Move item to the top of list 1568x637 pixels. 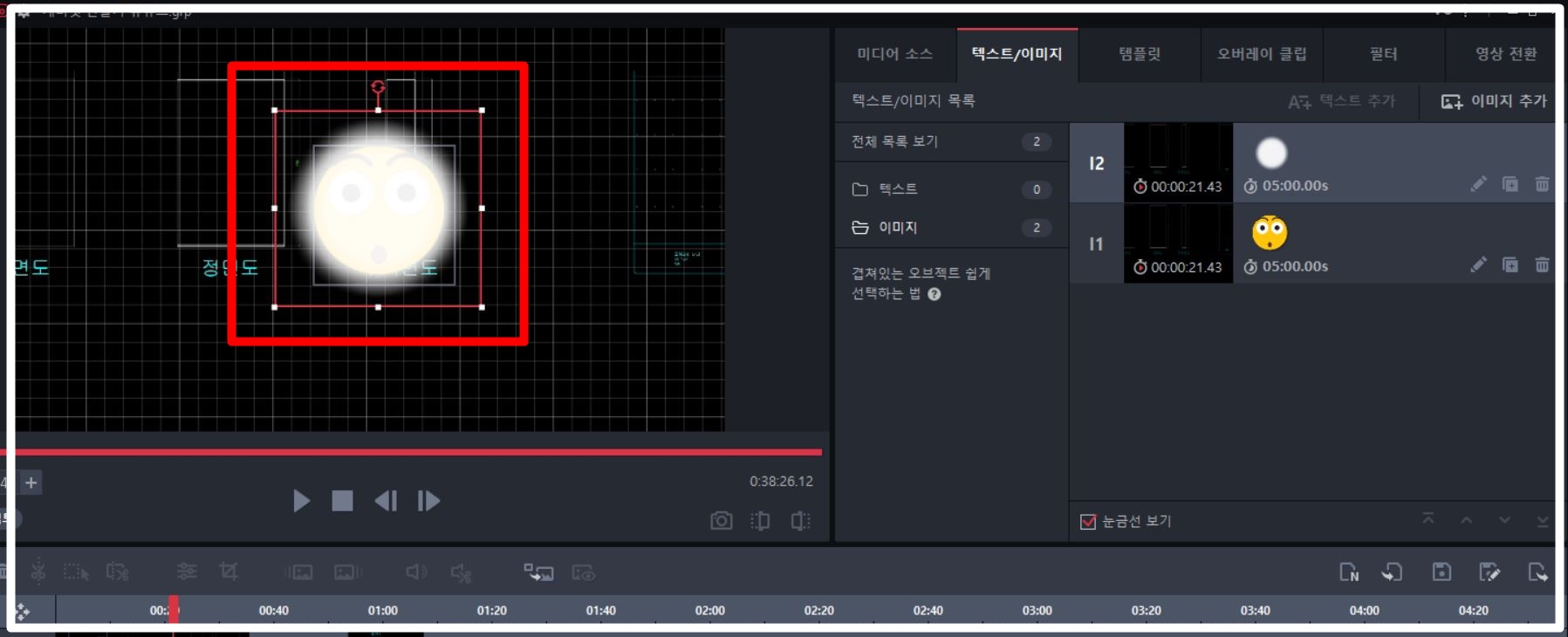coord(1428,519)
